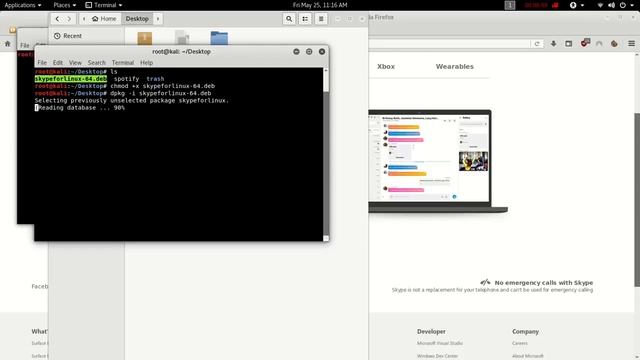Screen dimensions: 640x360
Task: Click the Developer footer heading
Action: [x=431, y=331]
